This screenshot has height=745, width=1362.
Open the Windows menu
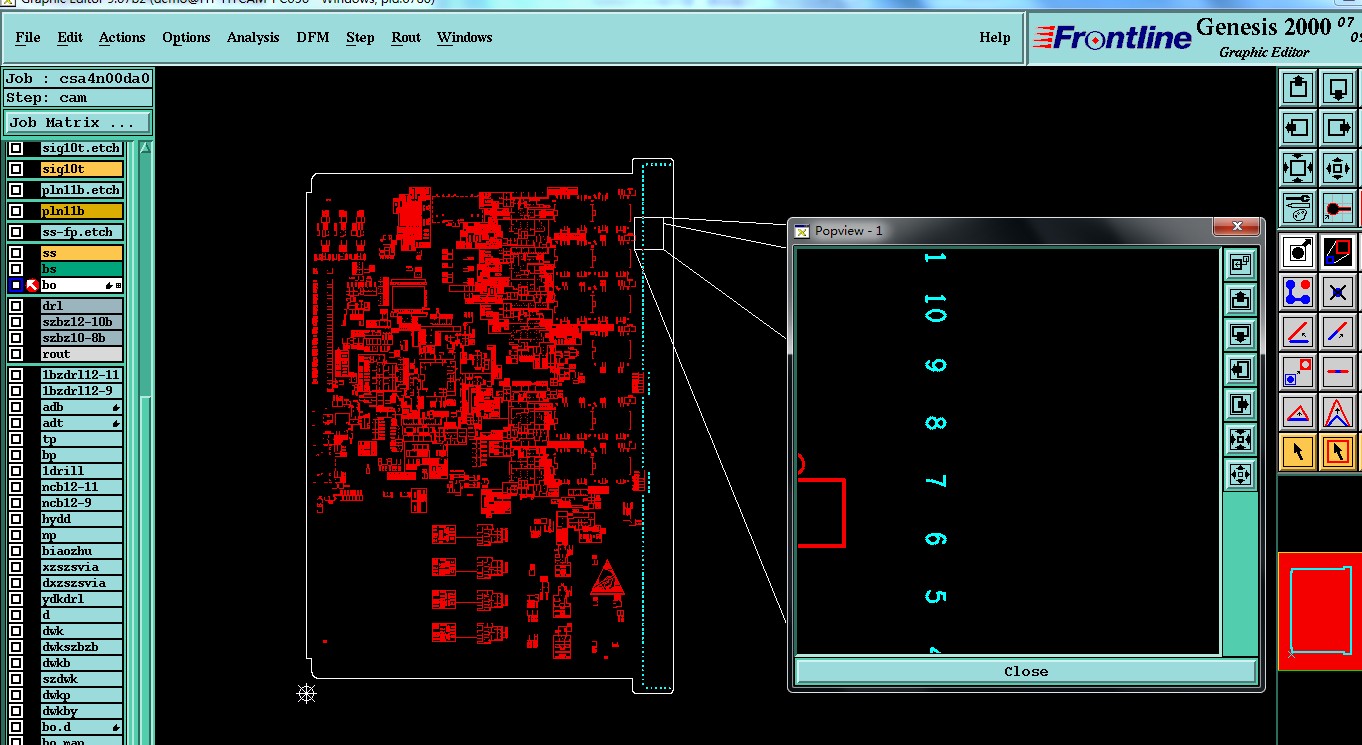(x=464, y=37)
